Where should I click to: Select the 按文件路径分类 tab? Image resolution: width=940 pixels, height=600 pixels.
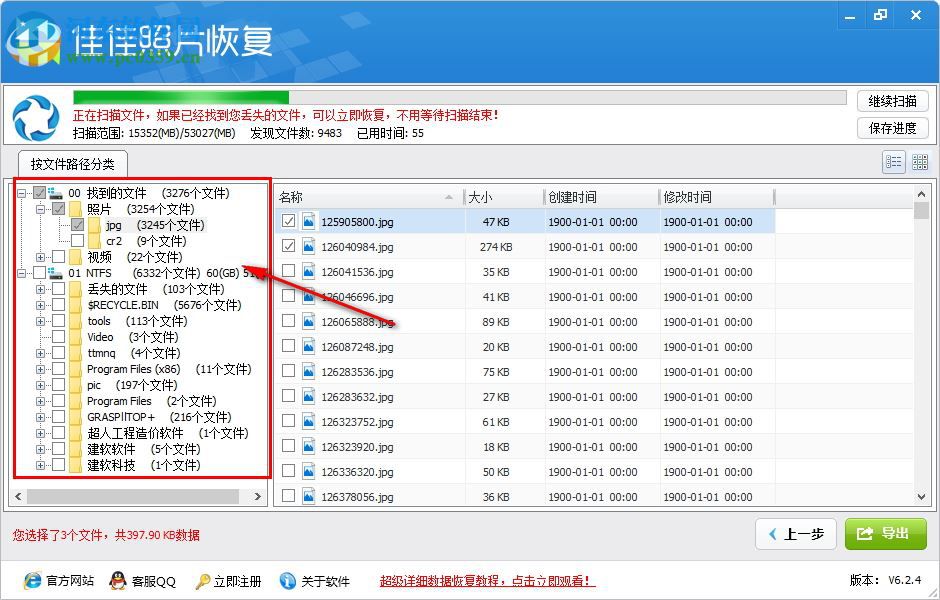[x=72, y=162]
